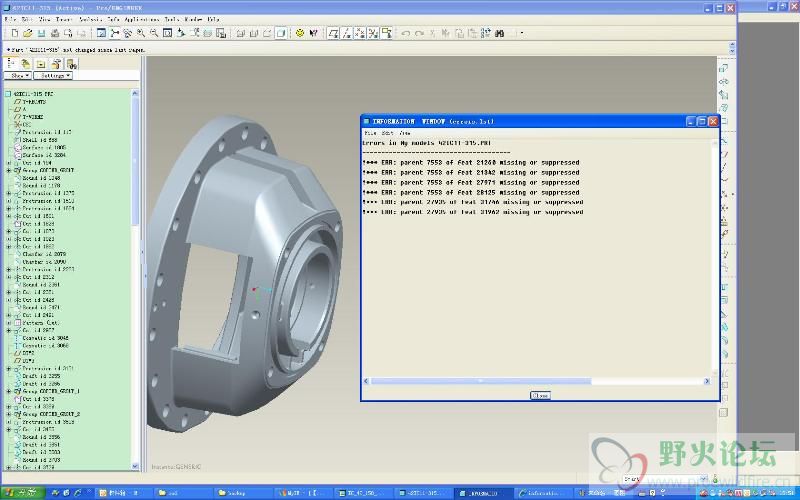Click Information Window scroll right arrow
Screen dimensions: 800x500
tap(707, 381)
